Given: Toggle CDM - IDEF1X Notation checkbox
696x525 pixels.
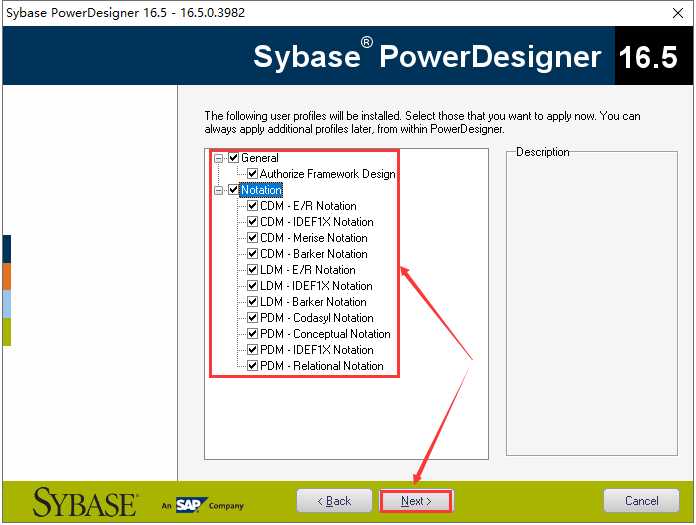Looking at the screenshot, I should (253, 221).
